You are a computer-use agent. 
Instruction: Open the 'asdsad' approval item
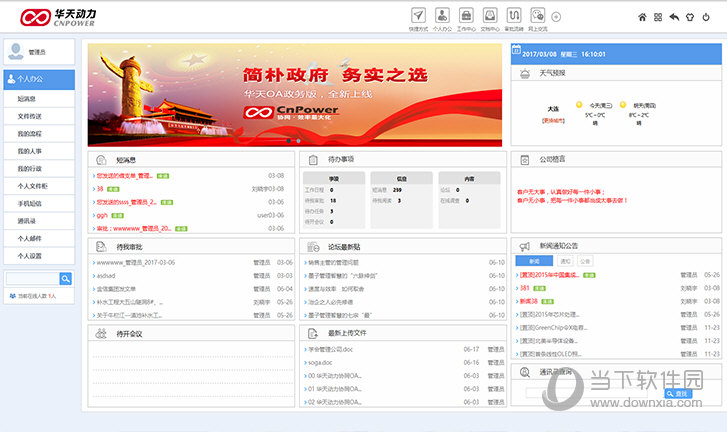coord(106,276)
